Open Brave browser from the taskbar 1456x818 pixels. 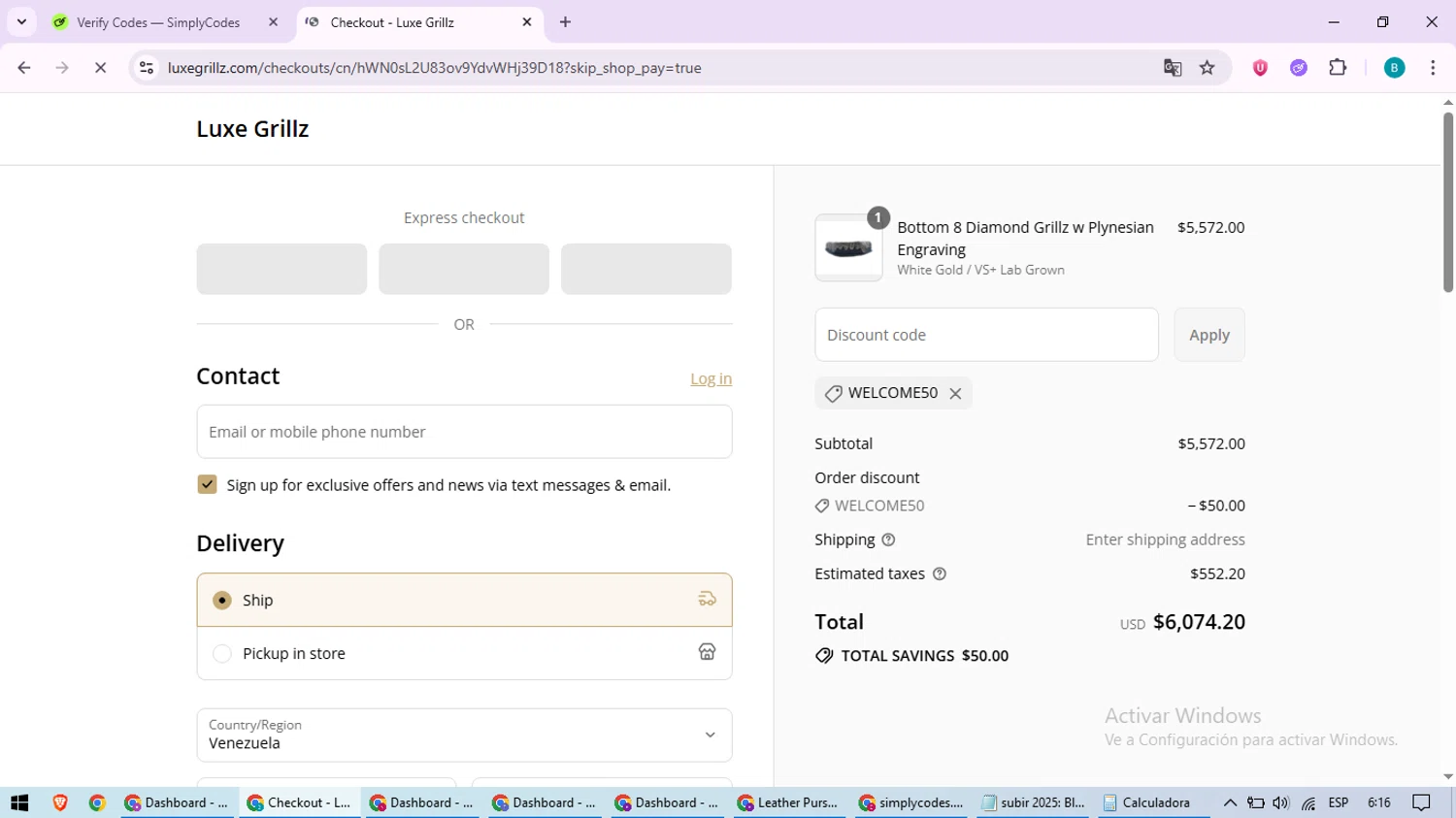click(x=60, y=802)
